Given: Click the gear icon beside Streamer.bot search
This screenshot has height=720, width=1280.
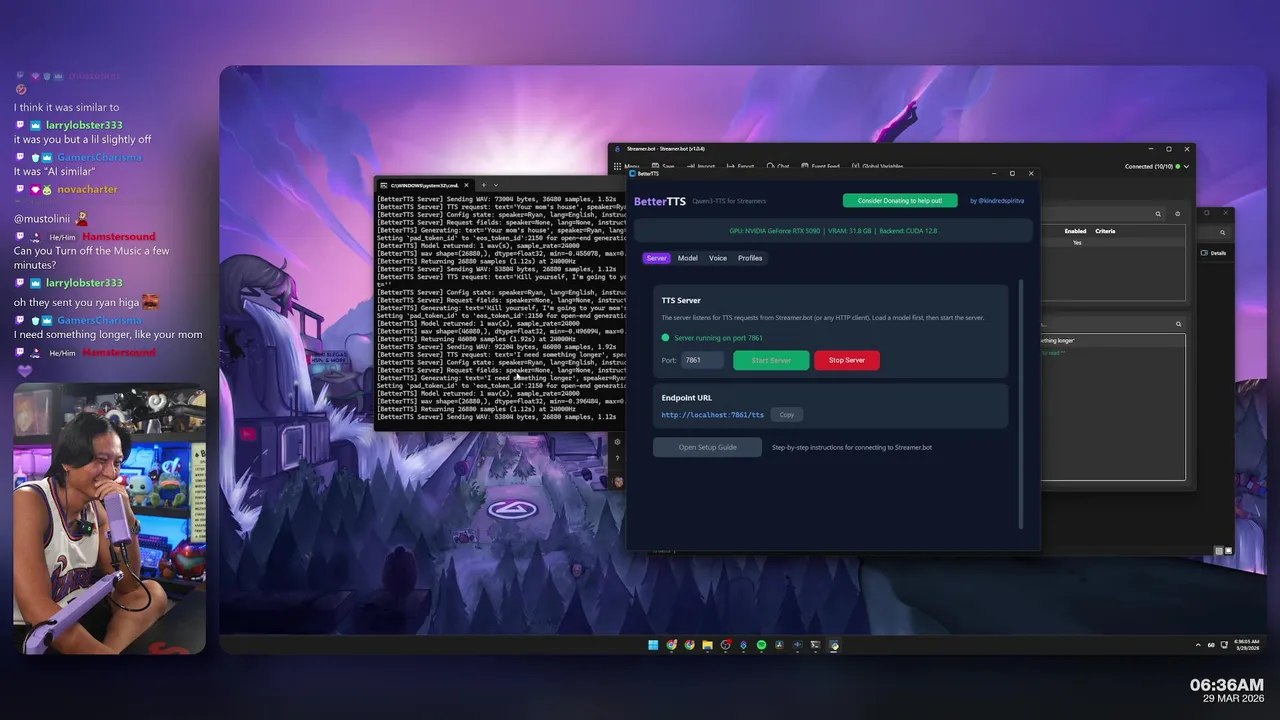Looking at the screenshot, I should [x=1177, y=214].
